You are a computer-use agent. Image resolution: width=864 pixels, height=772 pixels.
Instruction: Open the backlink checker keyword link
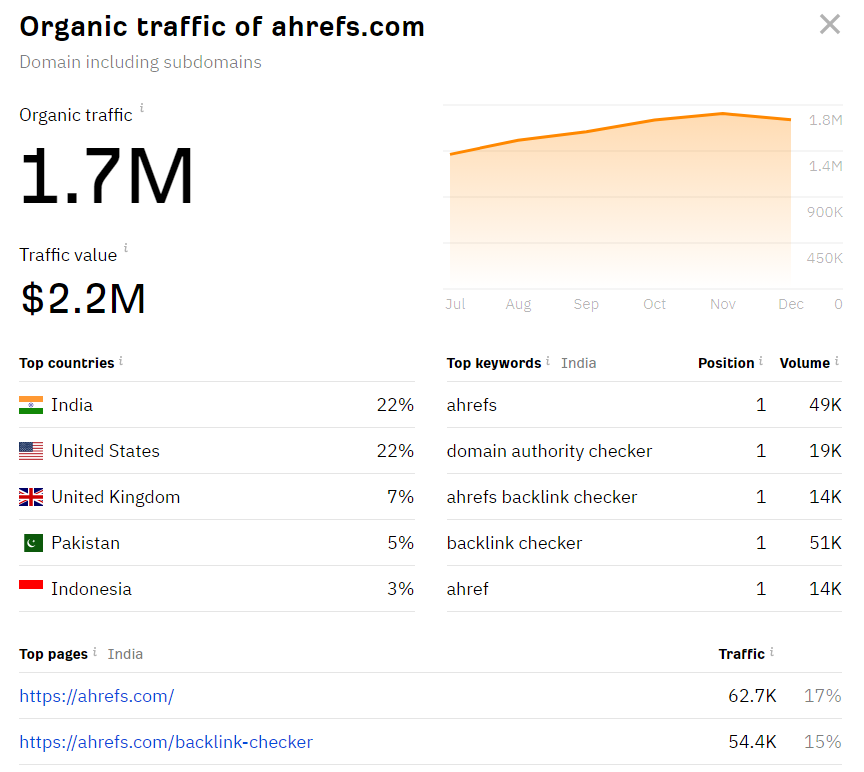(x=514, y=543)
